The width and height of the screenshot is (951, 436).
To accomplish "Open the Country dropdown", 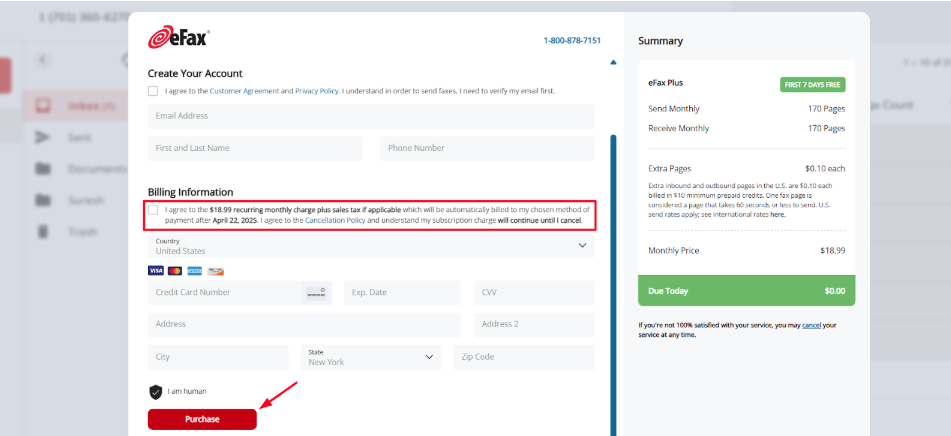I will (371, 246).
